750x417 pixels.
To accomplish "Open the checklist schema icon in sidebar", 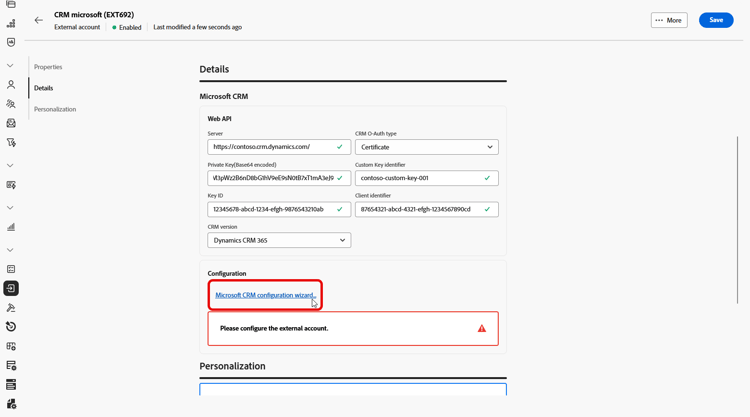I will pos(11,269).
